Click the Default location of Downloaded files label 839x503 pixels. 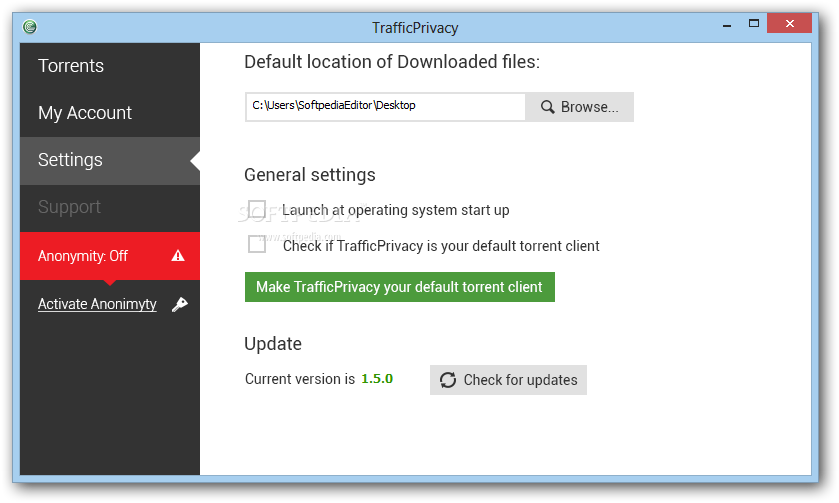pyautogui.click(x=392, y=62)
